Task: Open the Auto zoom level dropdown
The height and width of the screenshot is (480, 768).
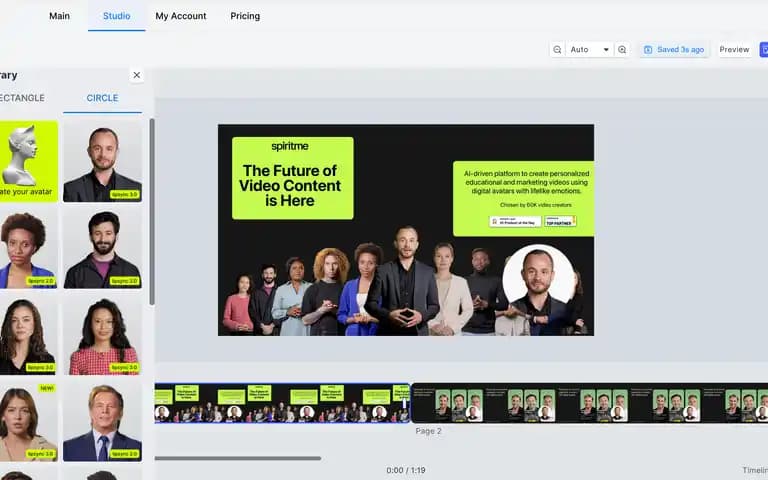Action: point(589,49)
